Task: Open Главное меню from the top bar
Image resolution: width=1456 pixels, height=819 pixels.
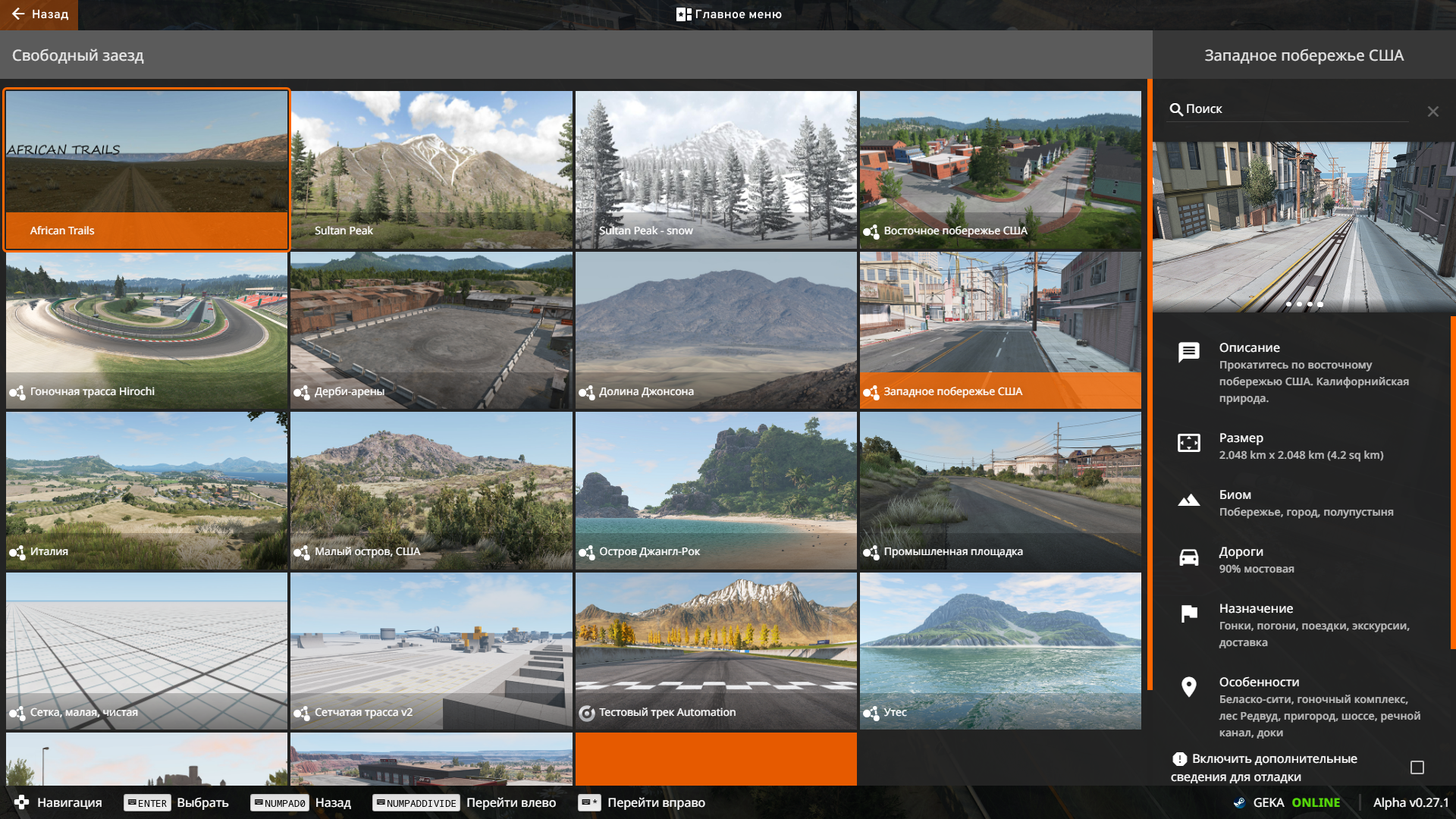Action: (x=728, y=14)
